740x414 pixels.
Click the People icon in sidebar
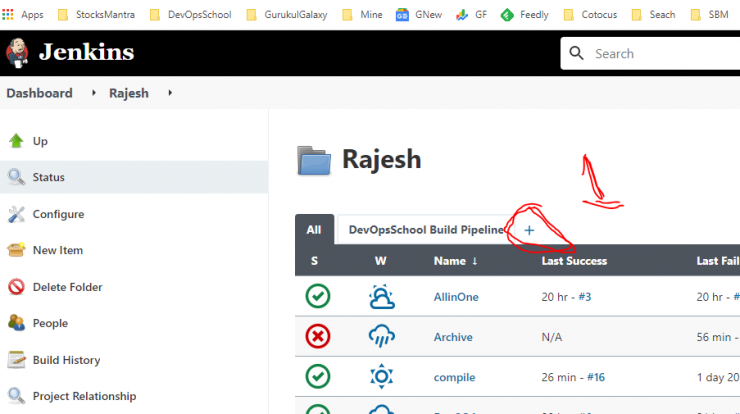coord(16,323)
